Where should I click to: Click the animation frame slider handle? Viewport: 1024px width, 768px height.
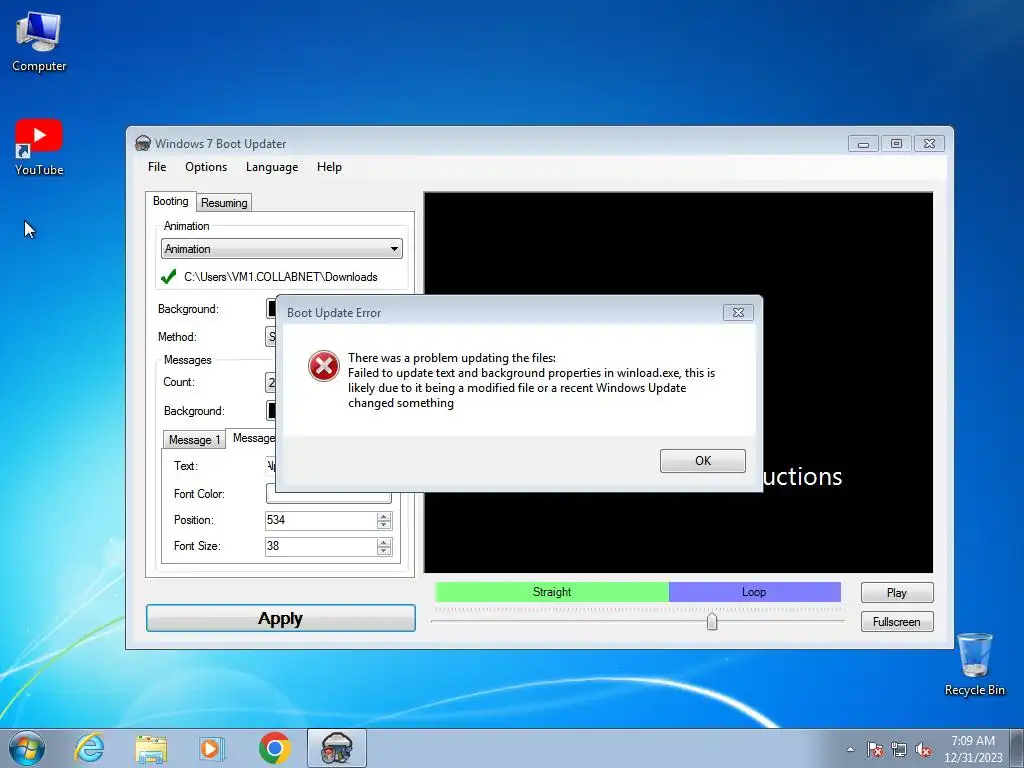[x=712, y=621]
